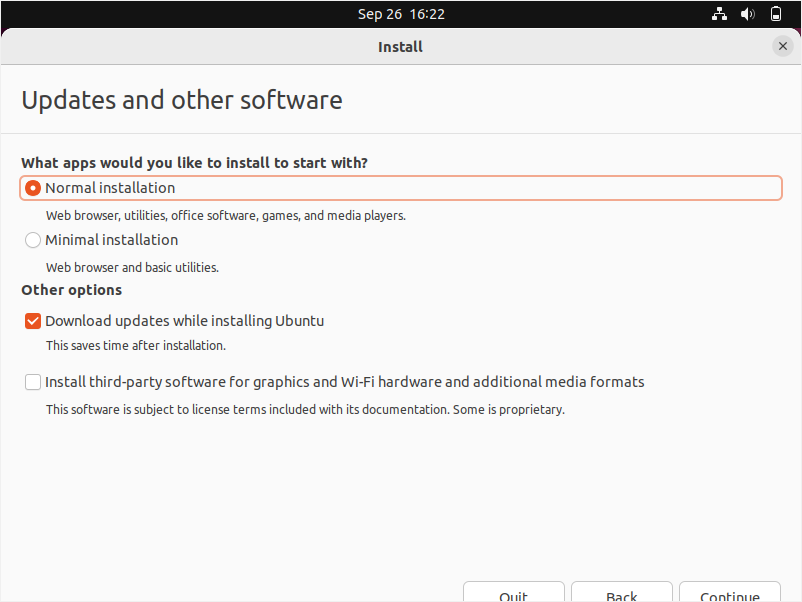802x602 pixels.
Task: Click the Normal installation description text
Action: (225, 215)
